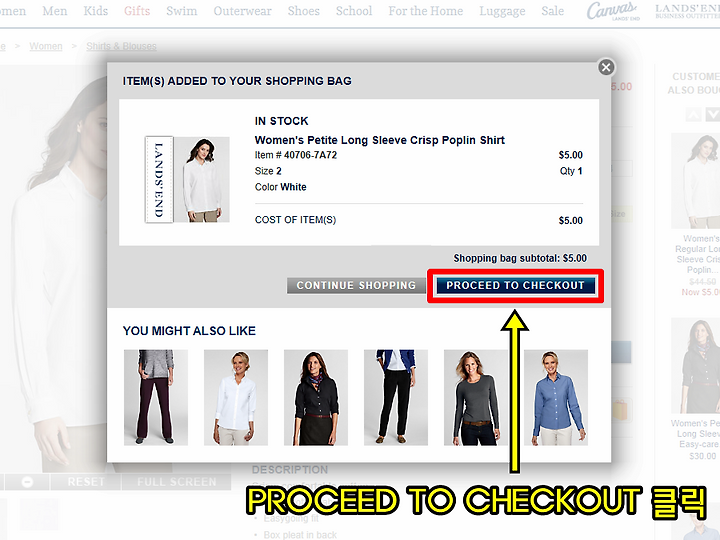View the blue button-down shirt suggestion
Screen dimensions: 720x540
[x=556, y=398]
